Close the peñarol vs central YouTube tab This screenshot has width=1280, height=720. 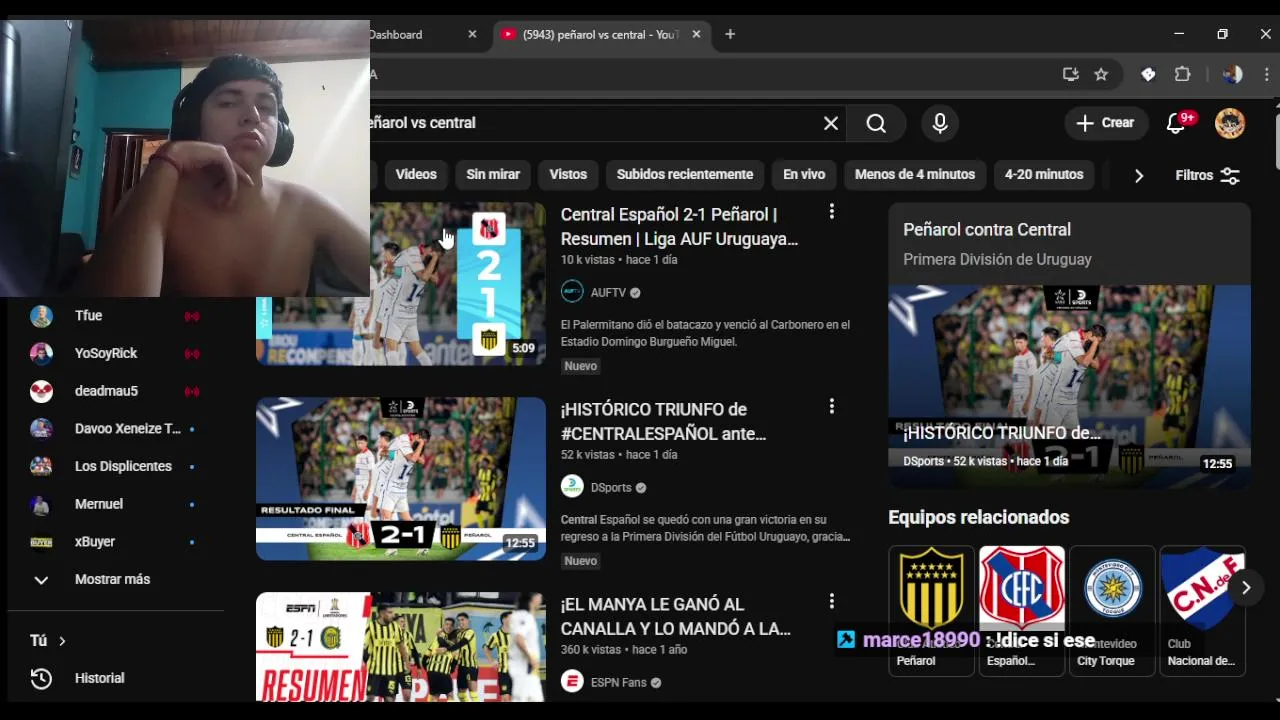[696, 34]
